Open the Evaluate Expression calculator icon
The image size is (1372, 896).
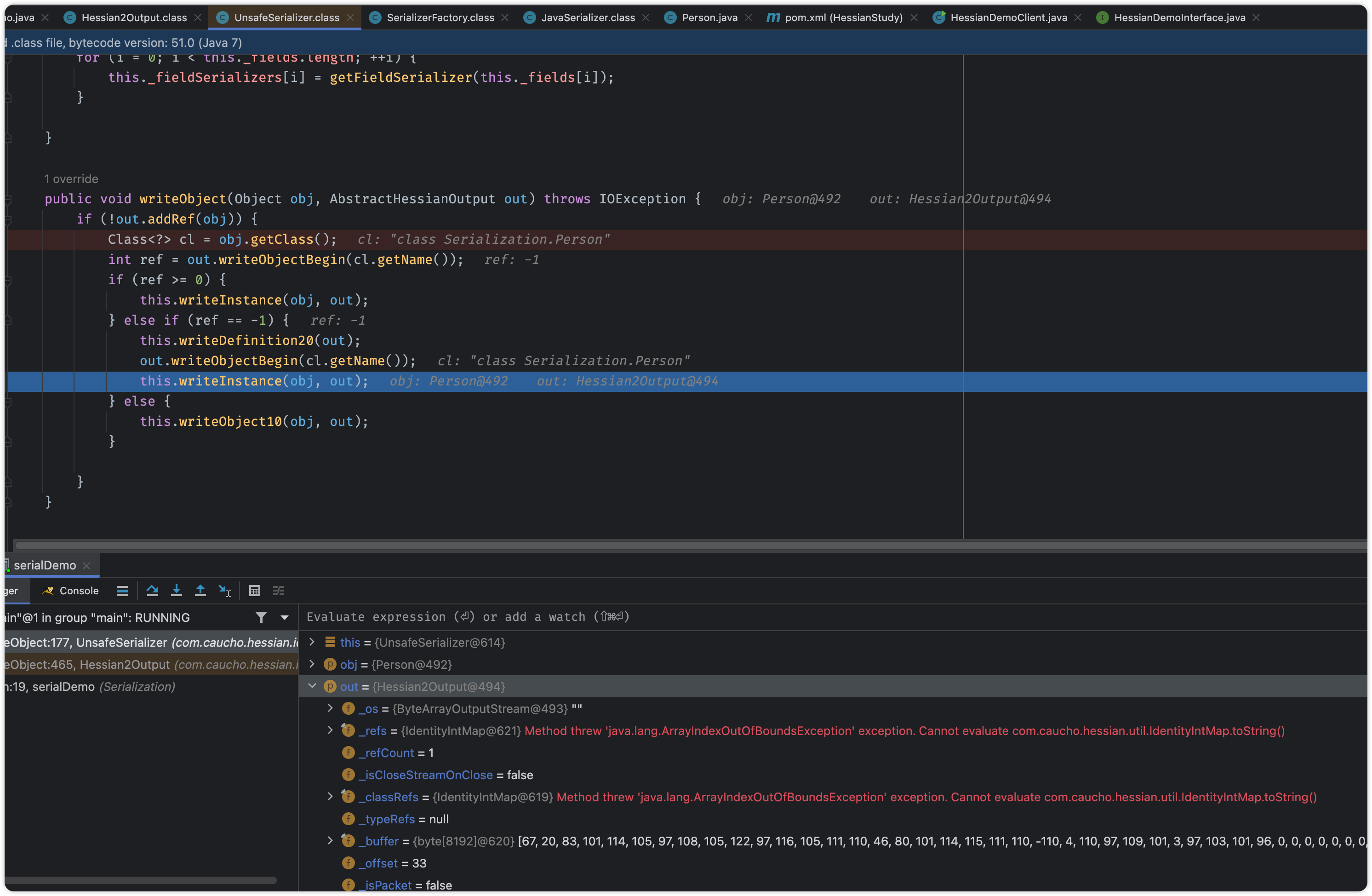(x=254, y=591)
